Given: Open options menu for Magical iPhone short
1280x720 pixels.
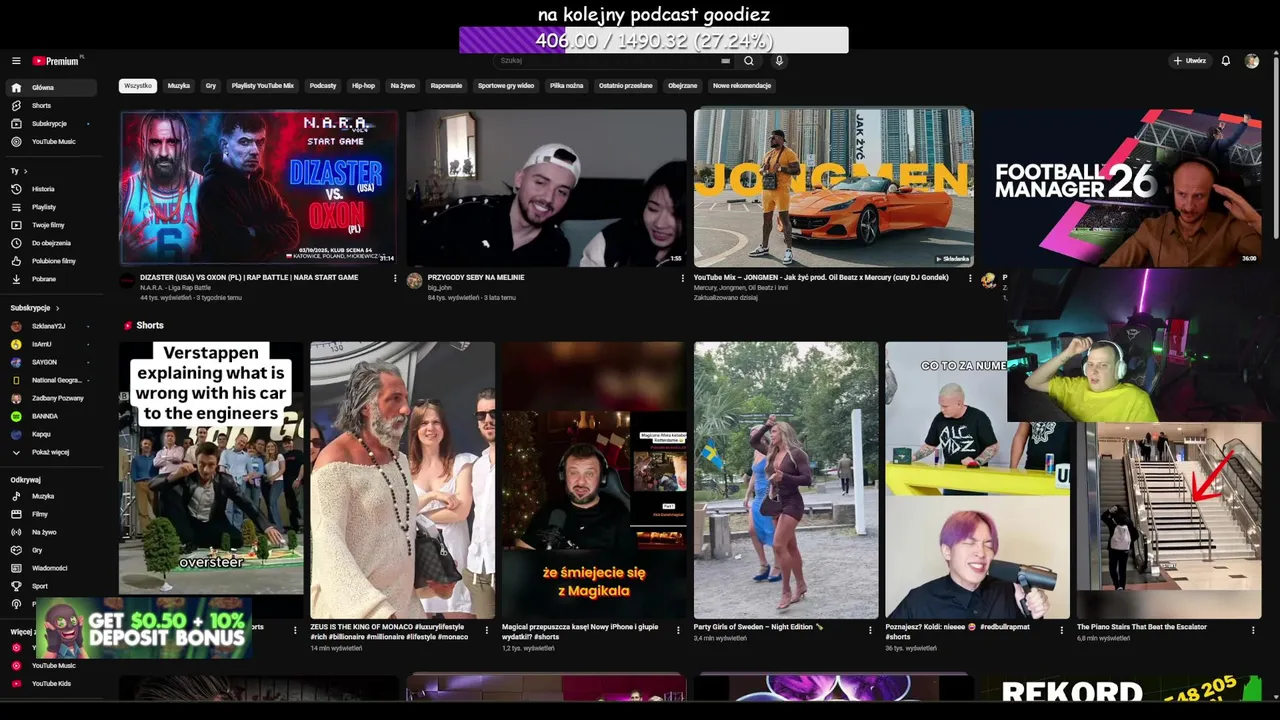Looking at the screenshot, I should [x=679, y=630].
